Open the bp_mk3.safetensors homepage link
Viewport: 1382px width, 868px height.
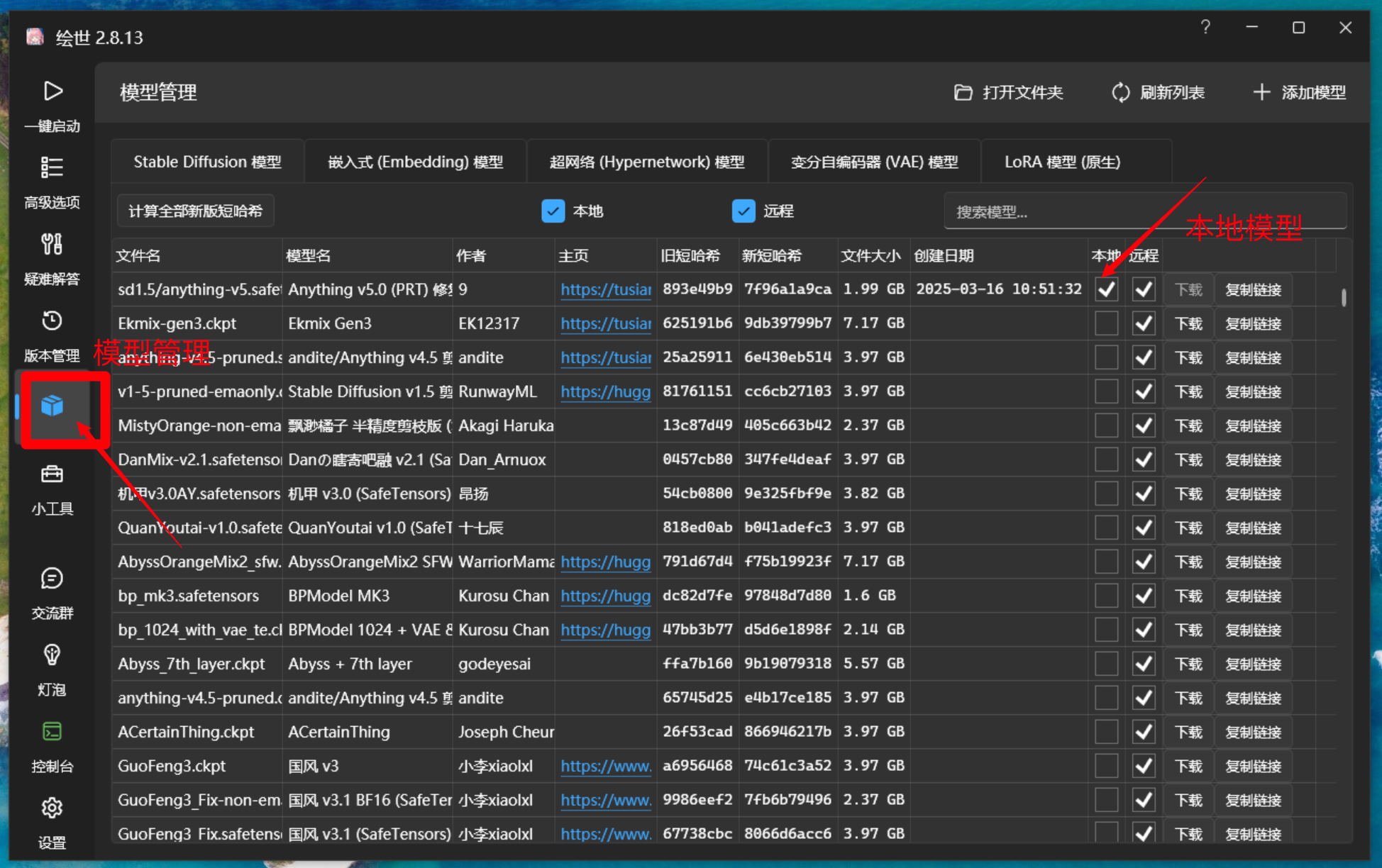(605, 596)
